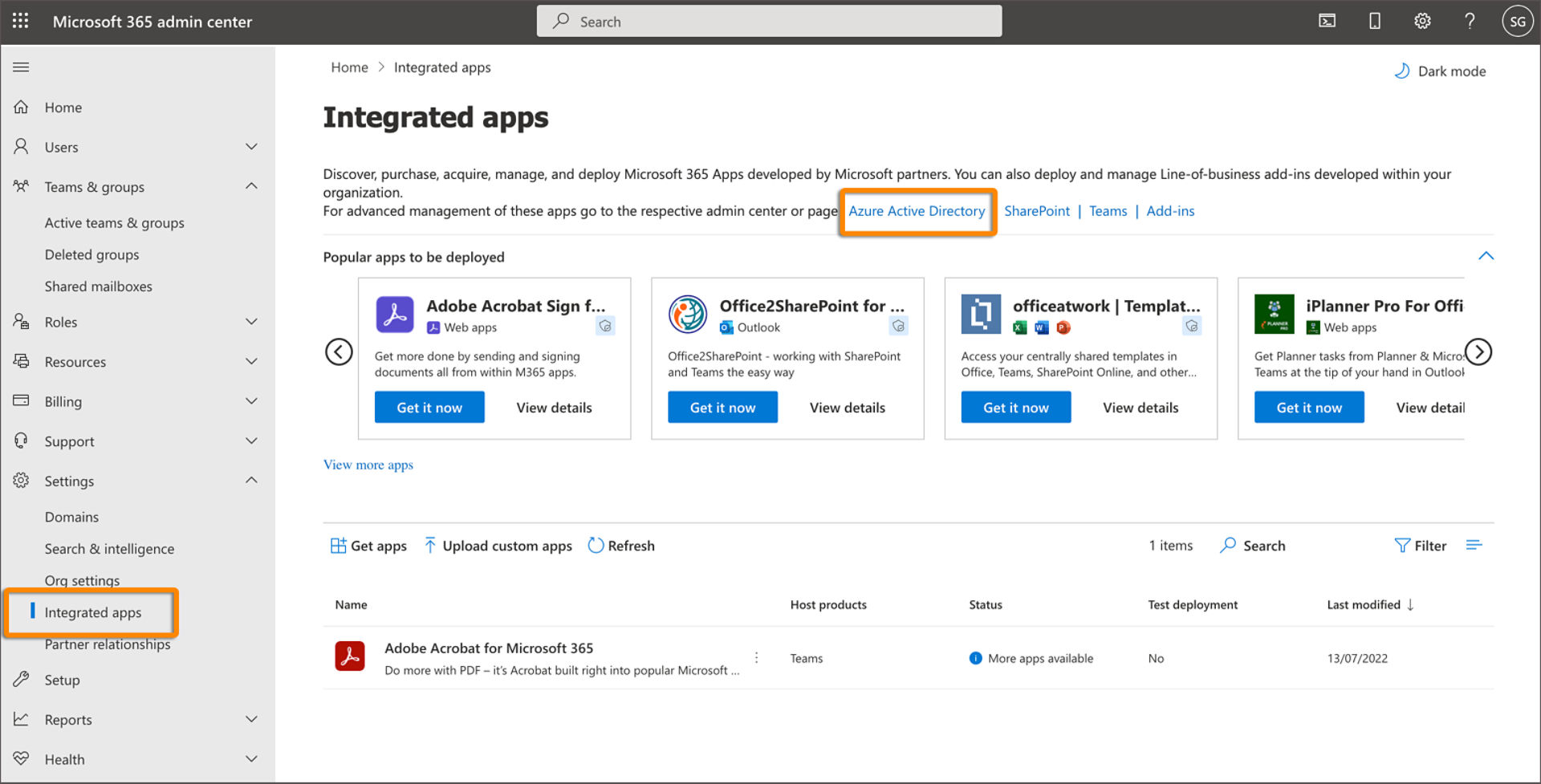Open the list view options icon
This screenshot has width=1541, height=784.
click(x=1474, y=545)
